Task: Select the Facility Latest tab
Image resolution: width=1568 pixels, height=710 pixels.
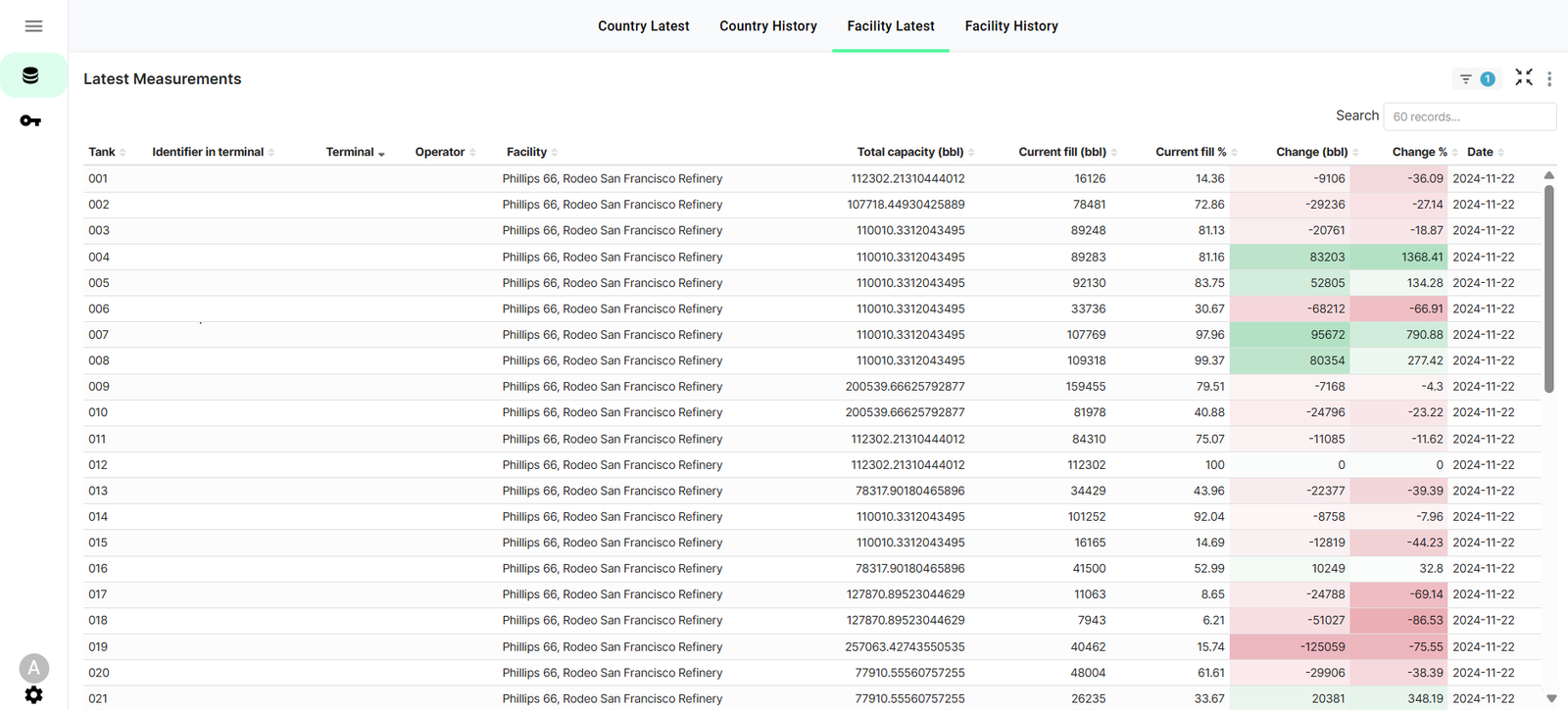Action: coord(891,26)
